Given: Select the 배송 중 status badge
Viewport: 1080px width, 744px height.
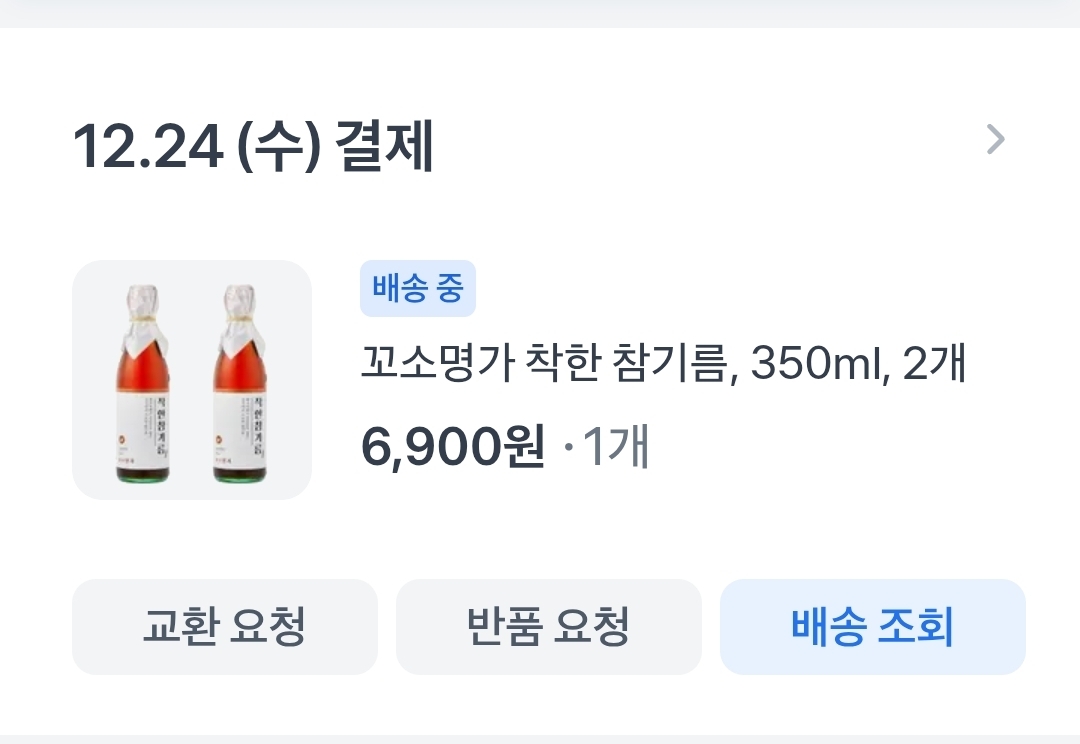Looking at the screenshot, I should pyautogui.click(x=417, y=288).
